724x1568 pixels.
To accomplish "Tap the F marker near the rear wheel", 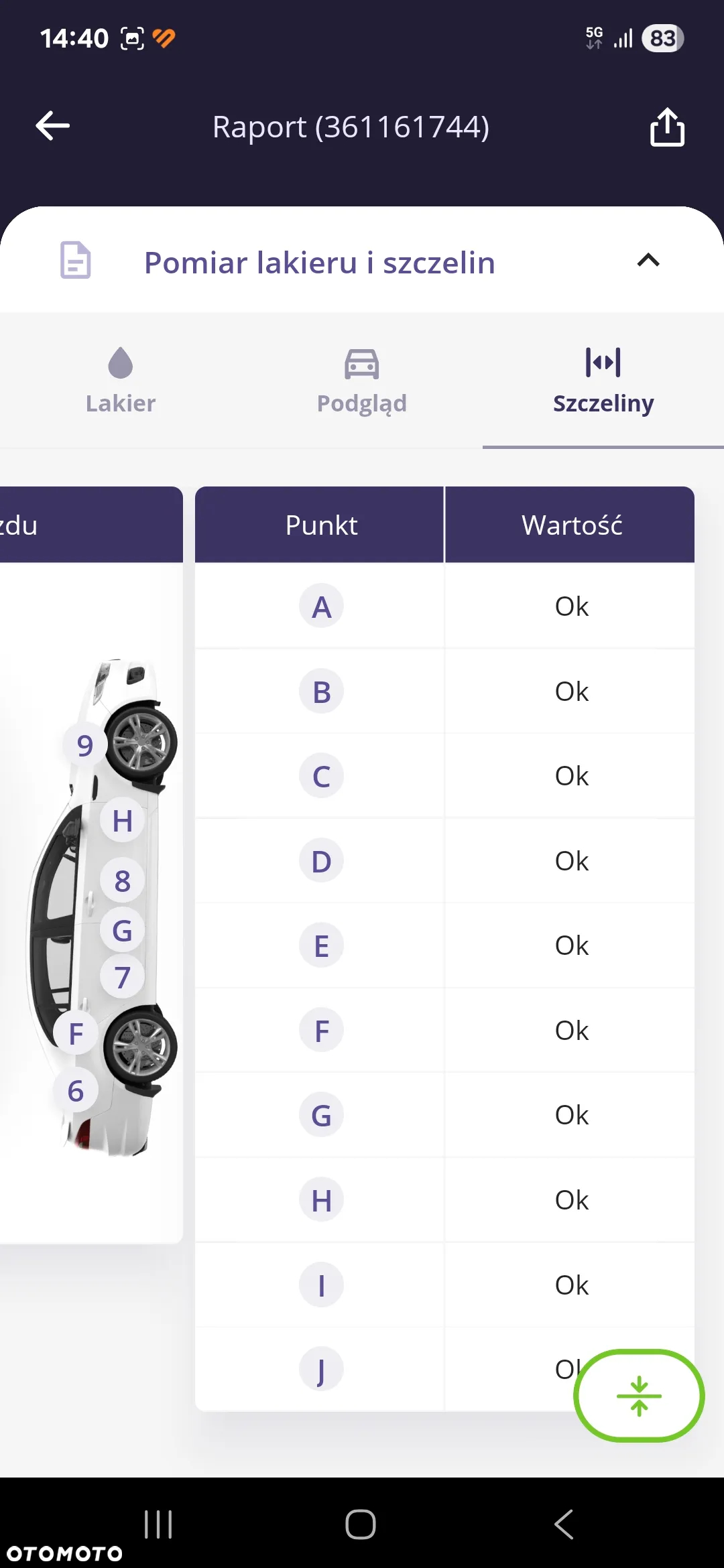I will click(76, 1033).
